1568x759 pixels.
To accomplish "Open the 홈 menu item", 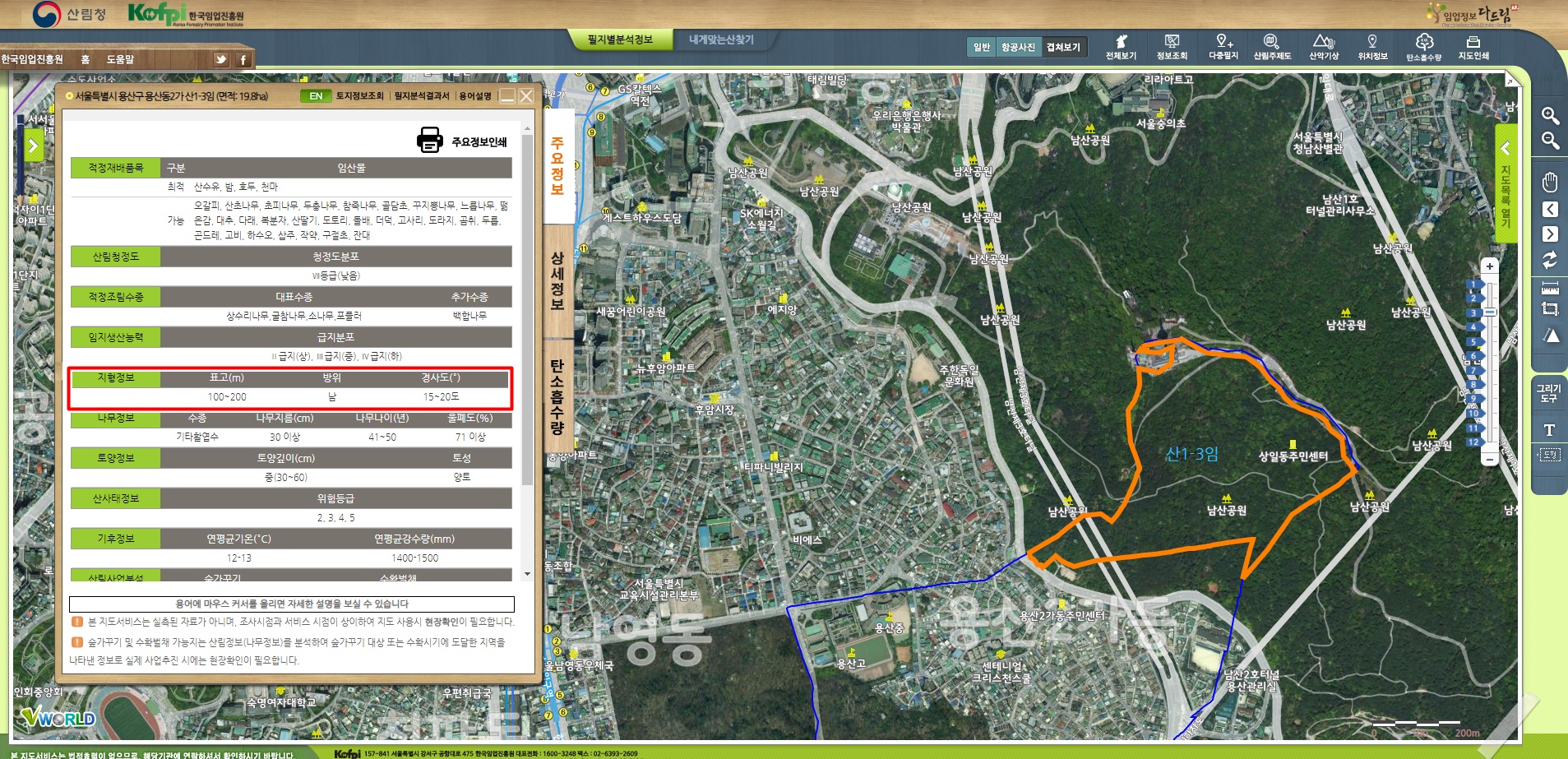I will 86,59.
